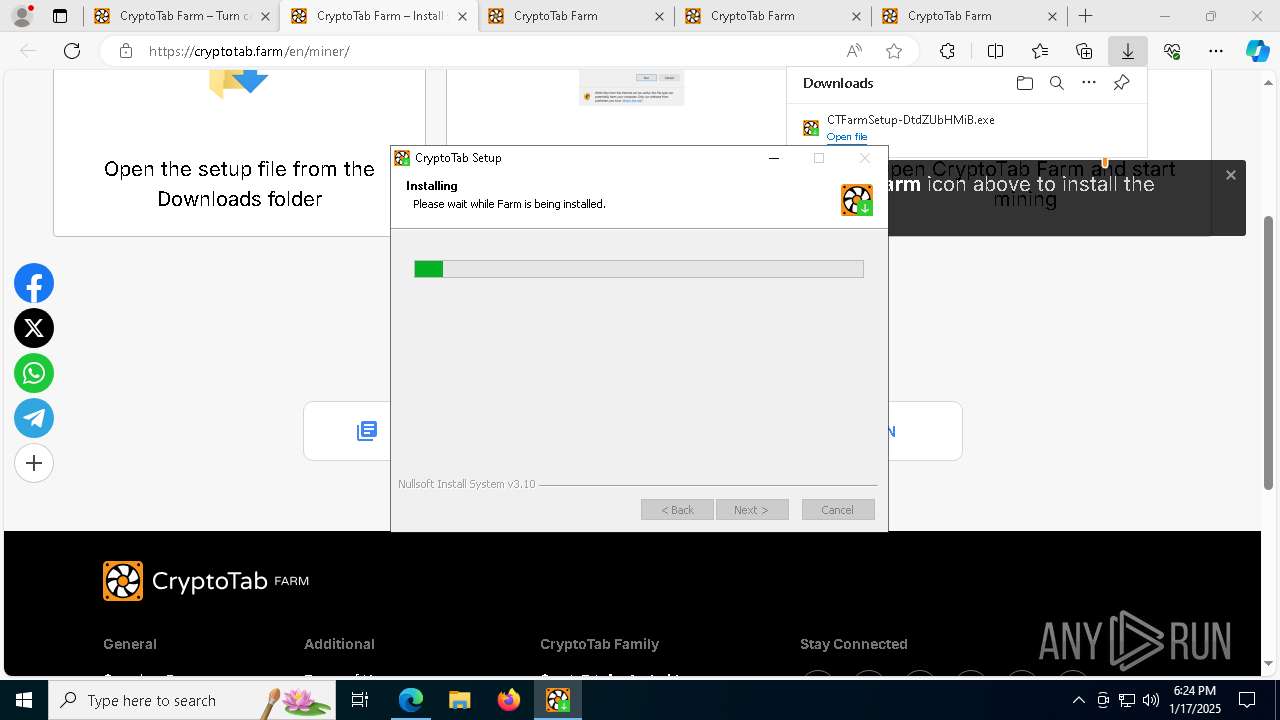Screen dimensions: 1280x720
Task: Open the Windows Start menu
Action: (24, 700)
